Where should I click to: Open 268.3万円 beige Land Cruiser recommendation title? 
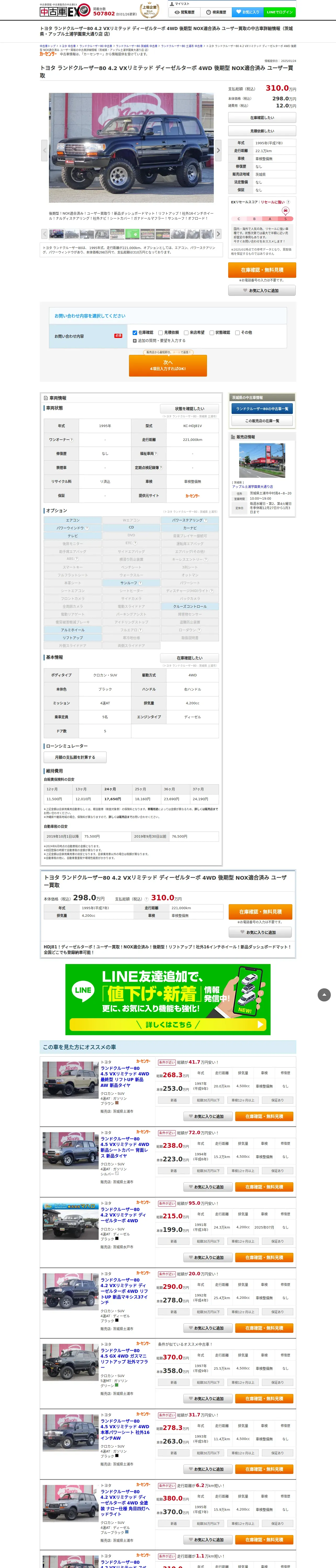point(125,1076)
